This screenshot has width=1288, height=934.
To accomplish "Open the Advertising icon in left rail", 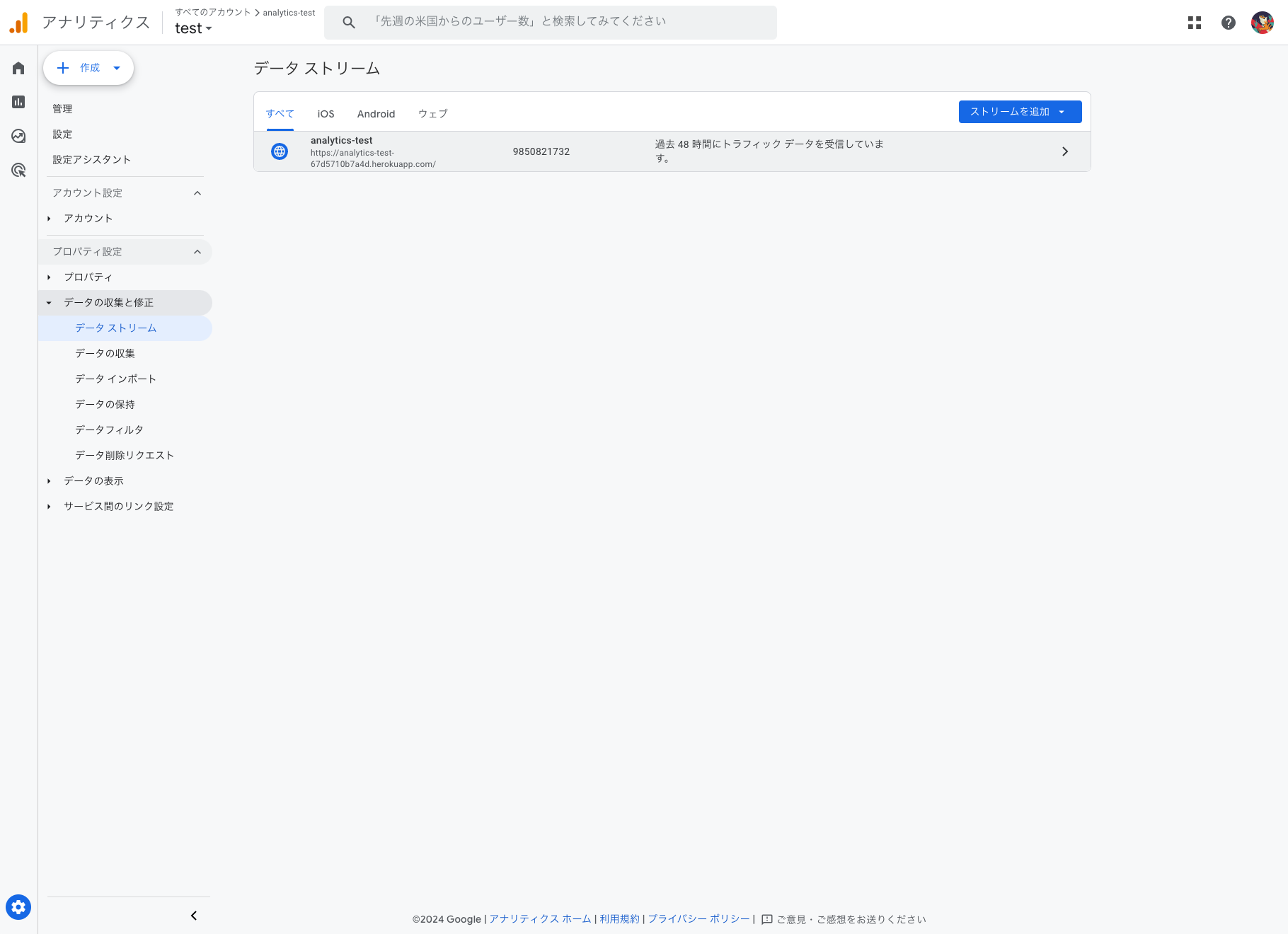I will pyautogui.click(x=18, y=171).
